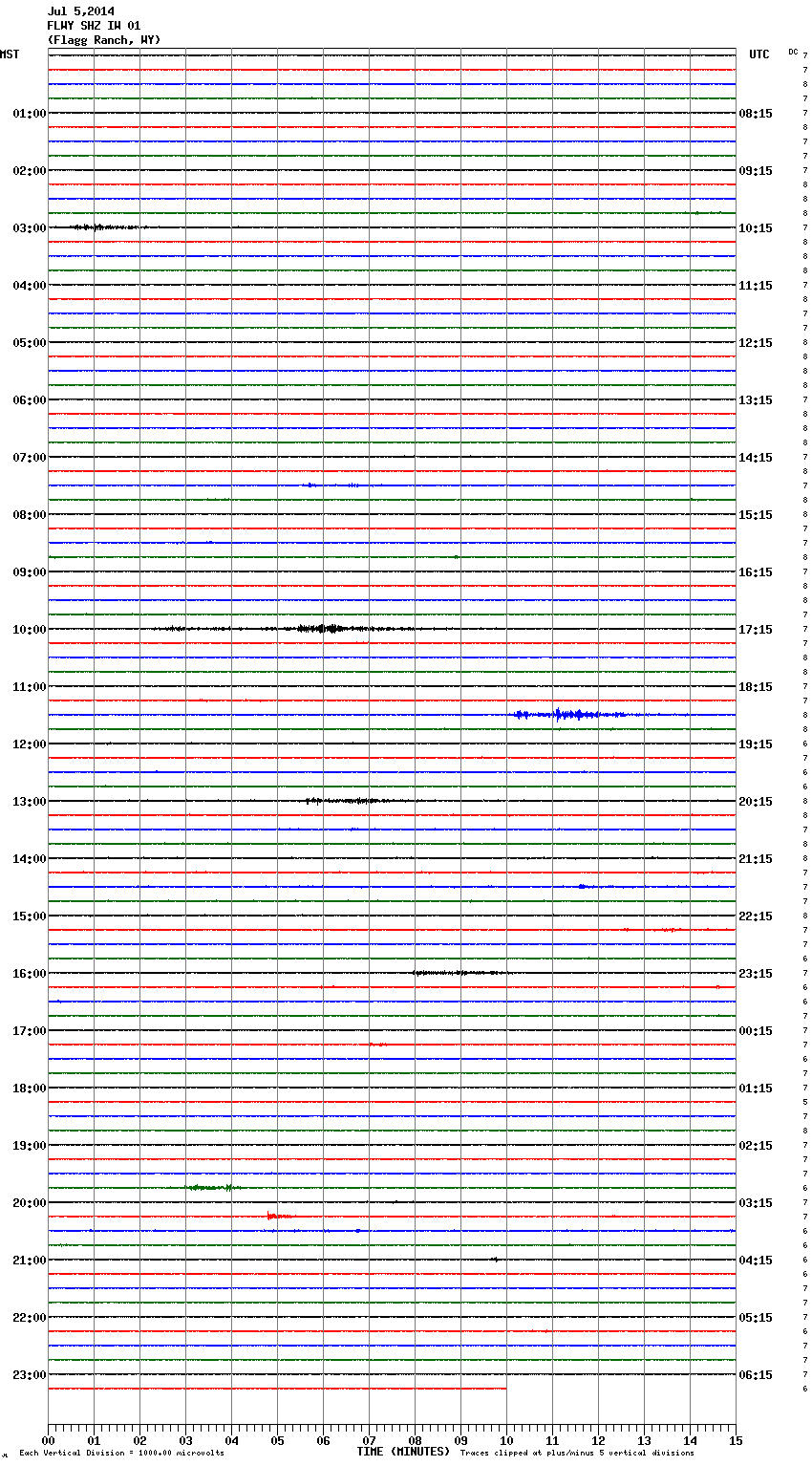Select the 10 tick on minutes axis
Image resolution: width=812 pixels, height=1466 pixels.
(506, 1440)
